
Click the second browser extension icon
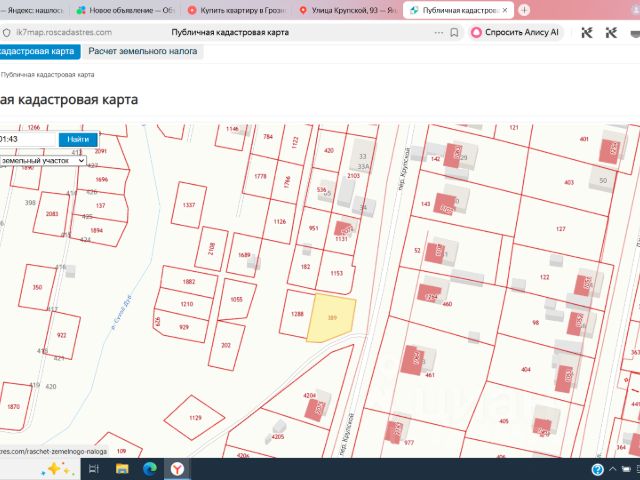click(x=611, y=33)
